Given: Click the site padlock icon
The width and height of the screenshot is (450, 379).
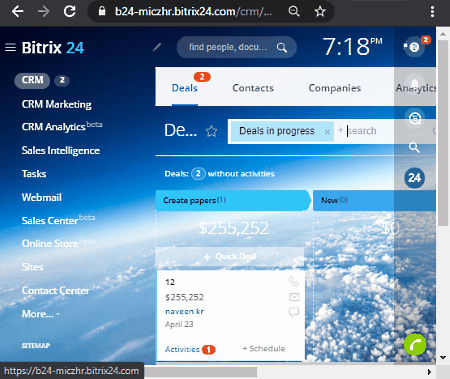Looking at the screenshot, I should (102, 11).
